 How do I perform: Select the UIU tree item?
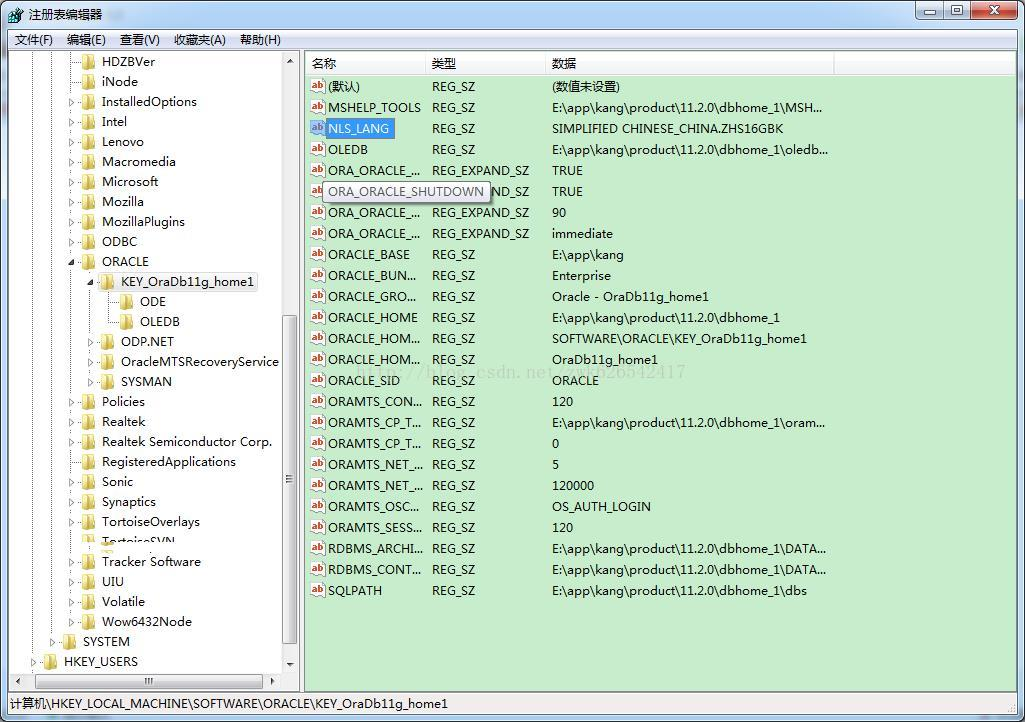click(112, 582)
